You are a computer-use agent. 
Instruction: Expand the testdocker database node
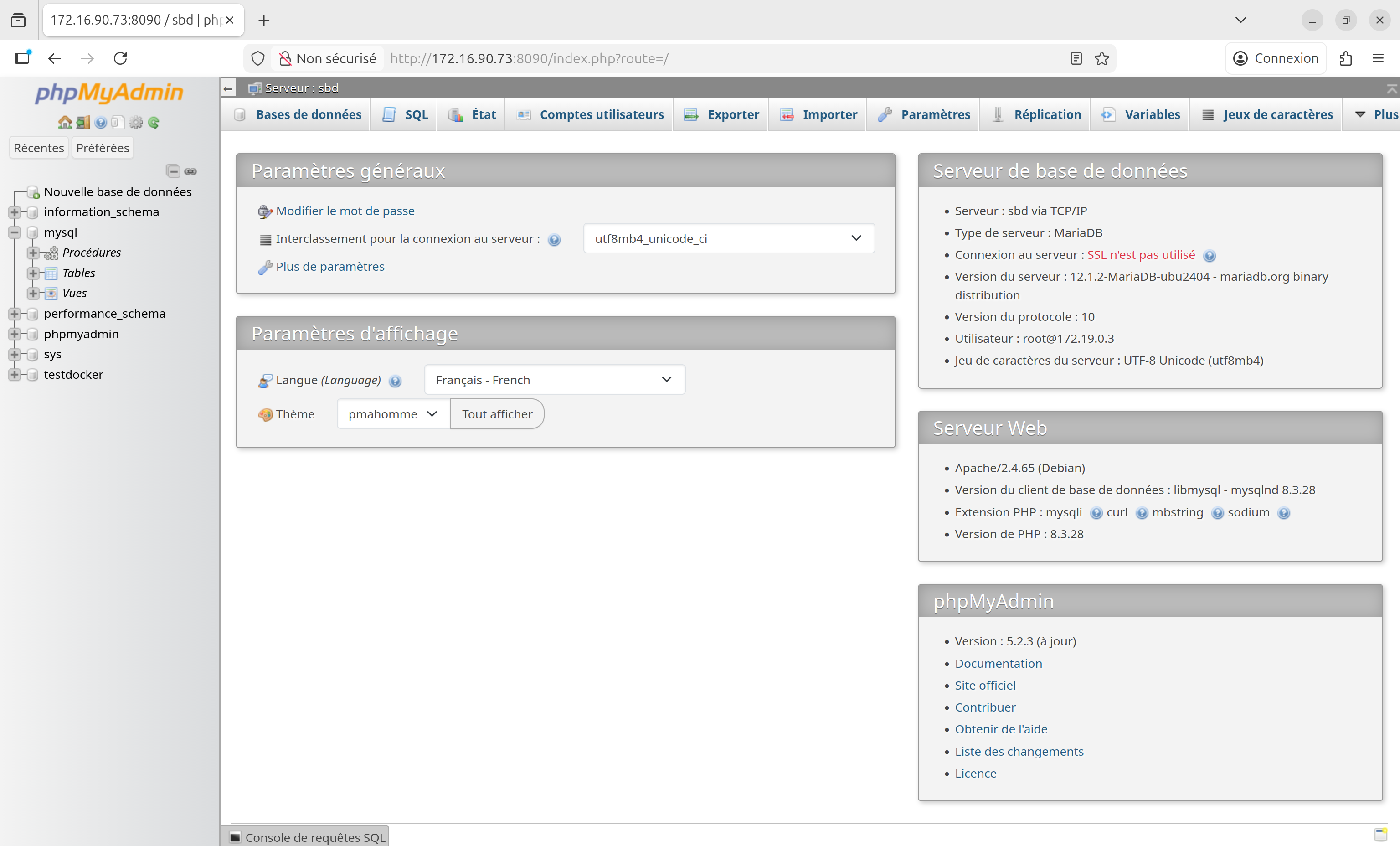pos(14,374)
